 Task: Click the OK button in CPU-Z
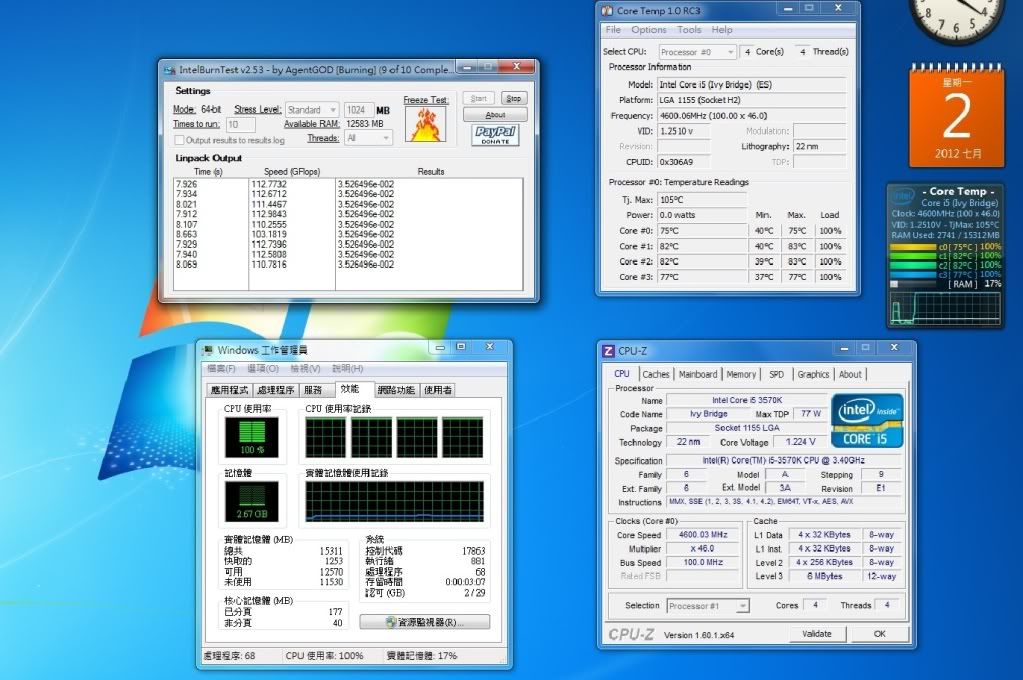tap(879, 634)
